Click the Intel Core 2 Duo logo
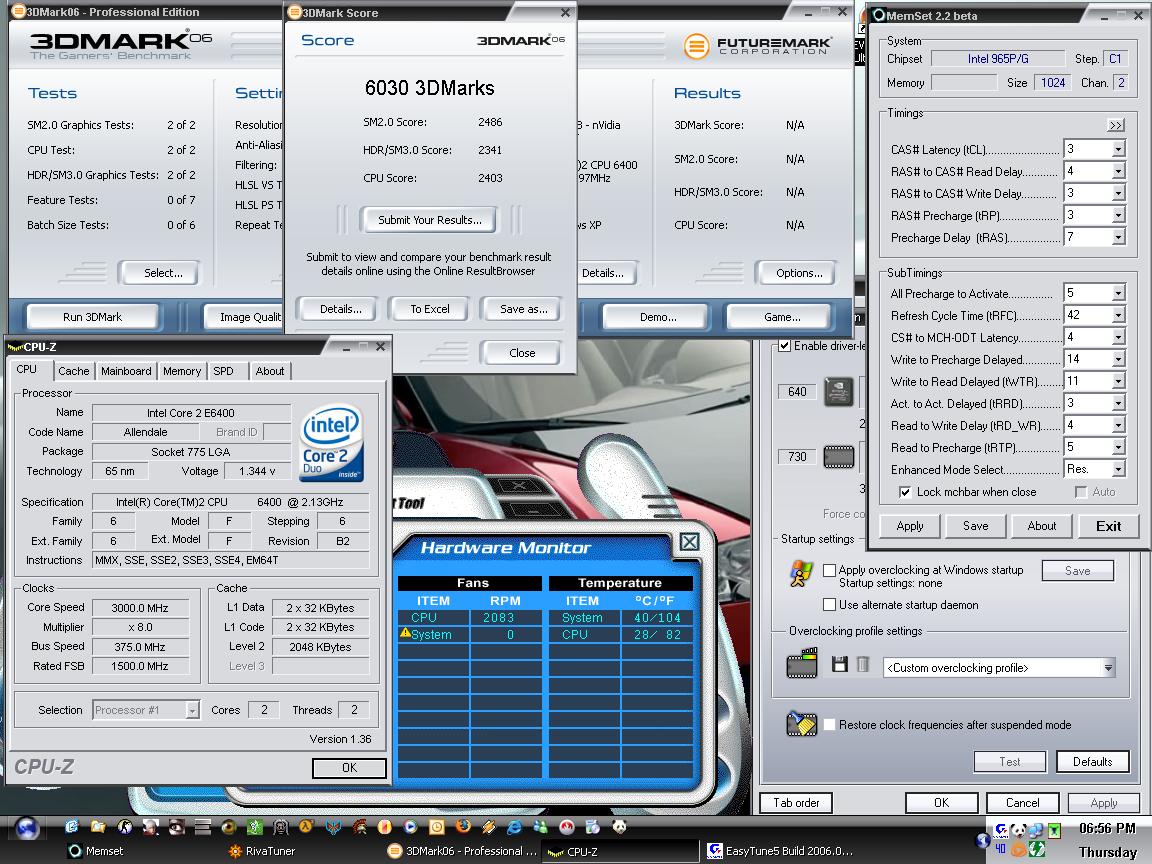The height and width of the screenshot is (864, 1152). [x=332, y=442]
